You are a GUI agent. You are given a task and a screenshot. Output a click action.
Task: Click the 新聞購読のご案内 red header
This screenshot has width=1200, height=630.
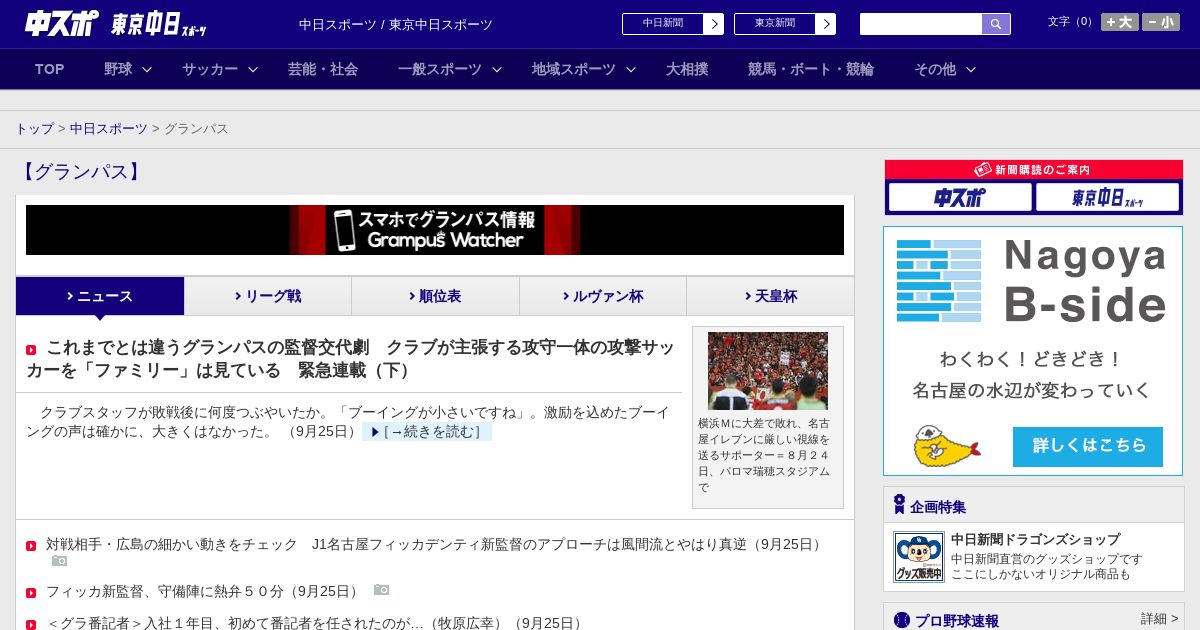(1034, 170)
